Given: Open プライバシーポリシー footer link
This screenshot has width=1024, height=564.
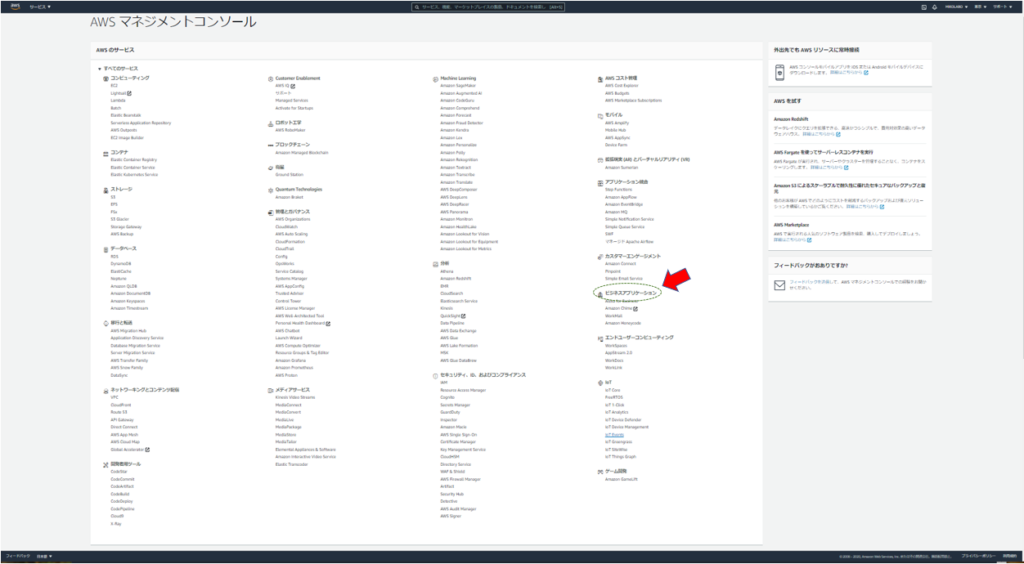Looking at the screenshot, I should pyautogui.click(x=978, y=556).
